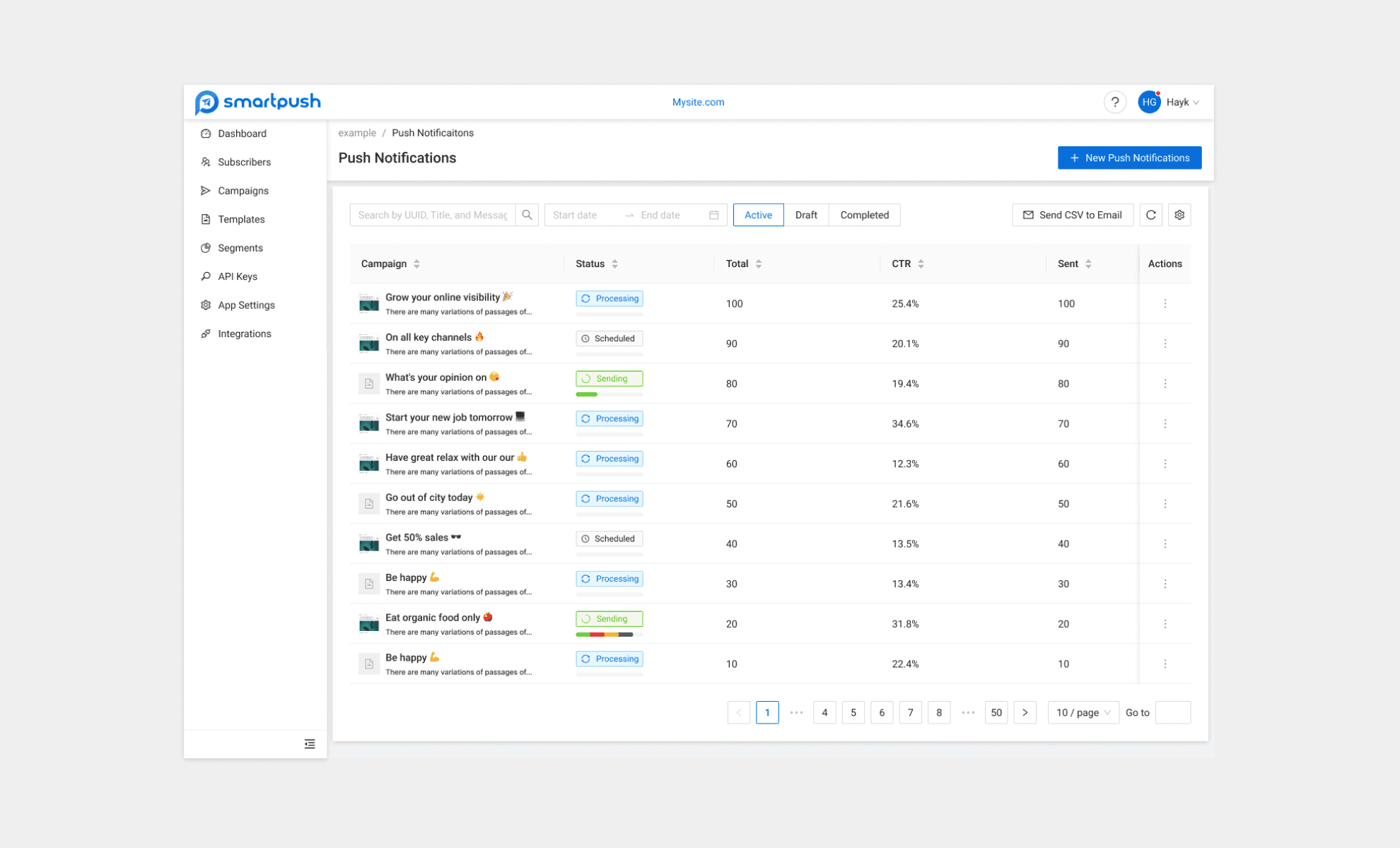
Task: Expand the 10 / page size dropdown
Action: pos(1083,712)
